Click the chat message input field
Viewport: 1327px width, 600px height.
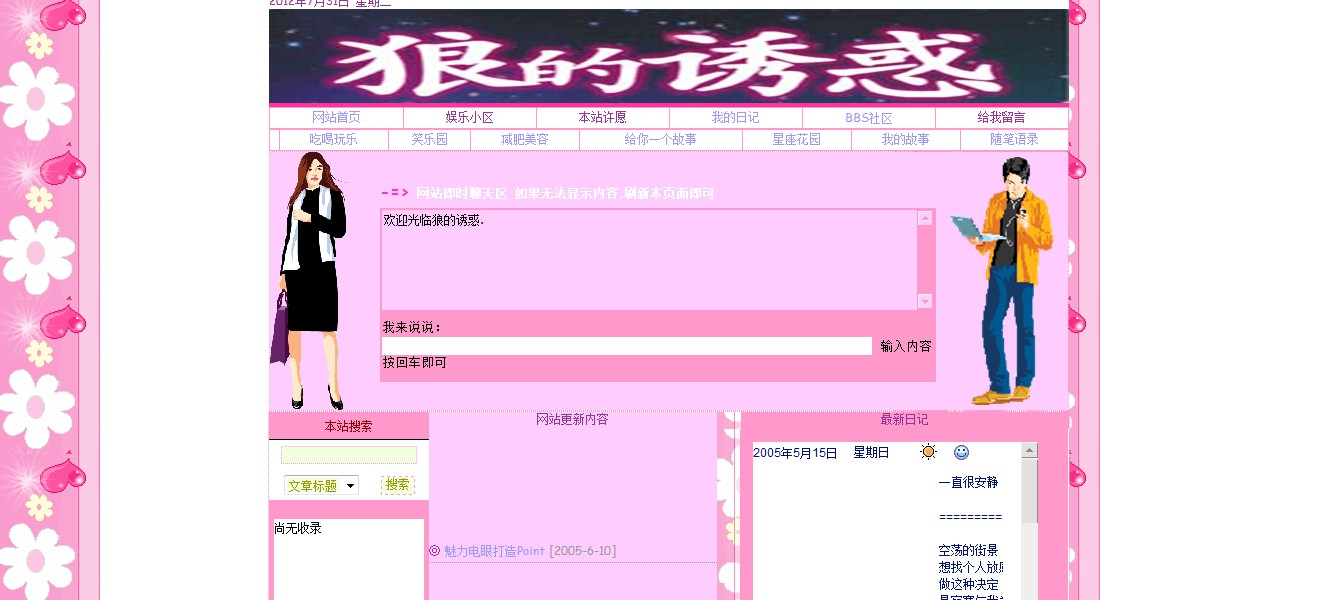pos(627,346)
